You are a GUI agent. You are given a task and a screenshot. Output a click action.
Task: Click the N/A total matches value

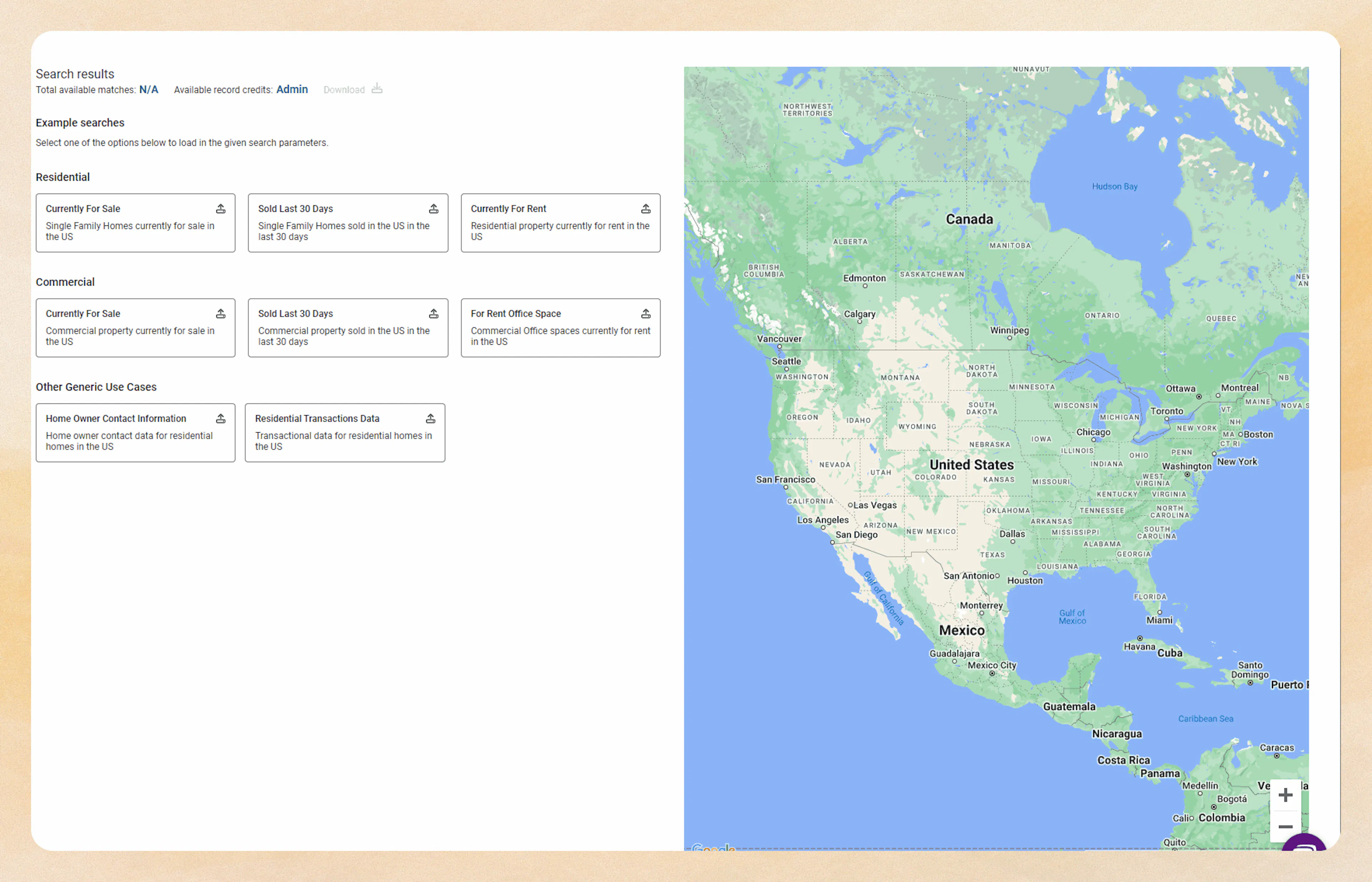pos(148,89)
